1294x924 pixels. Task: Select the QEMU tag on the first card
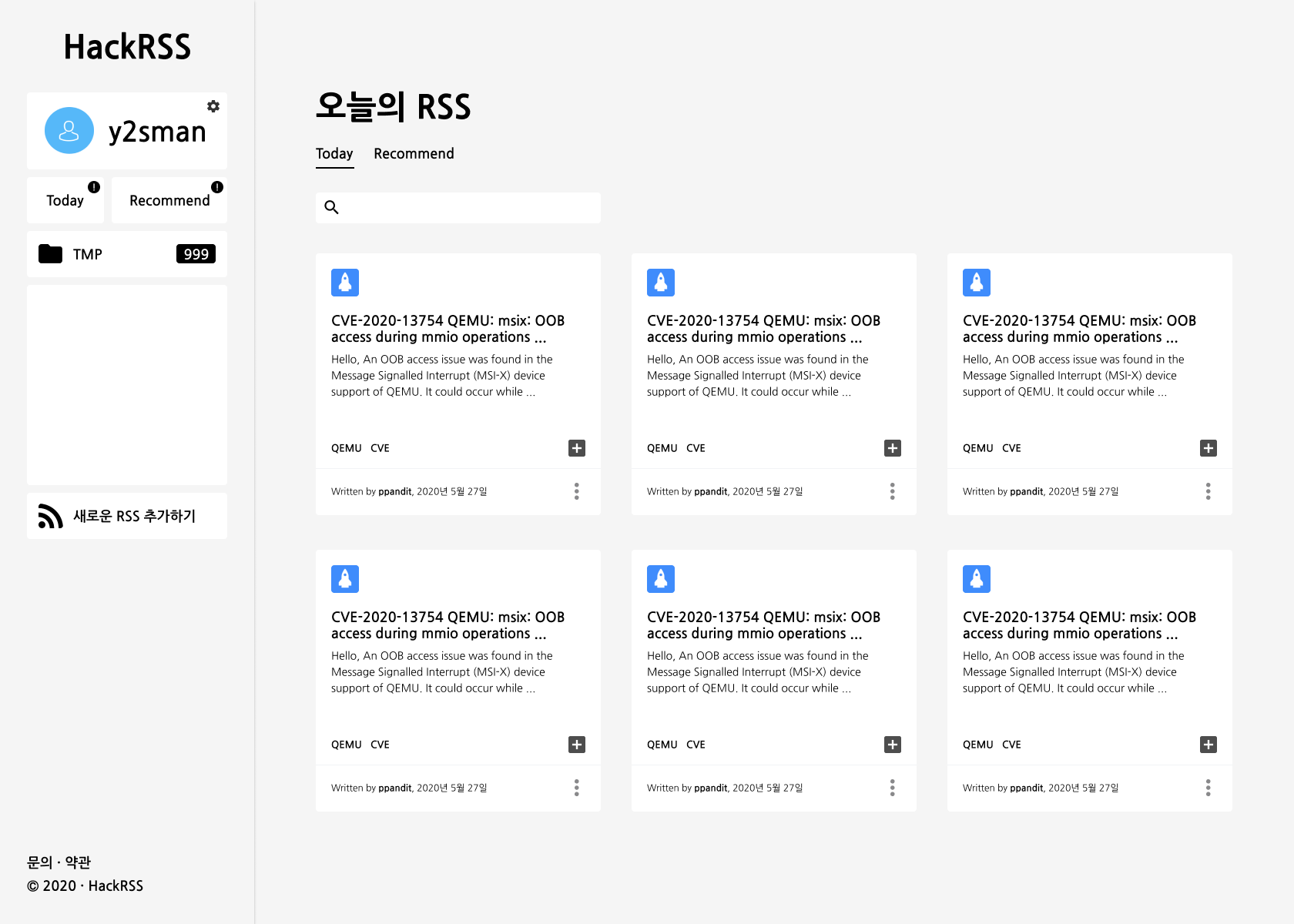click(x=347, y=448)
